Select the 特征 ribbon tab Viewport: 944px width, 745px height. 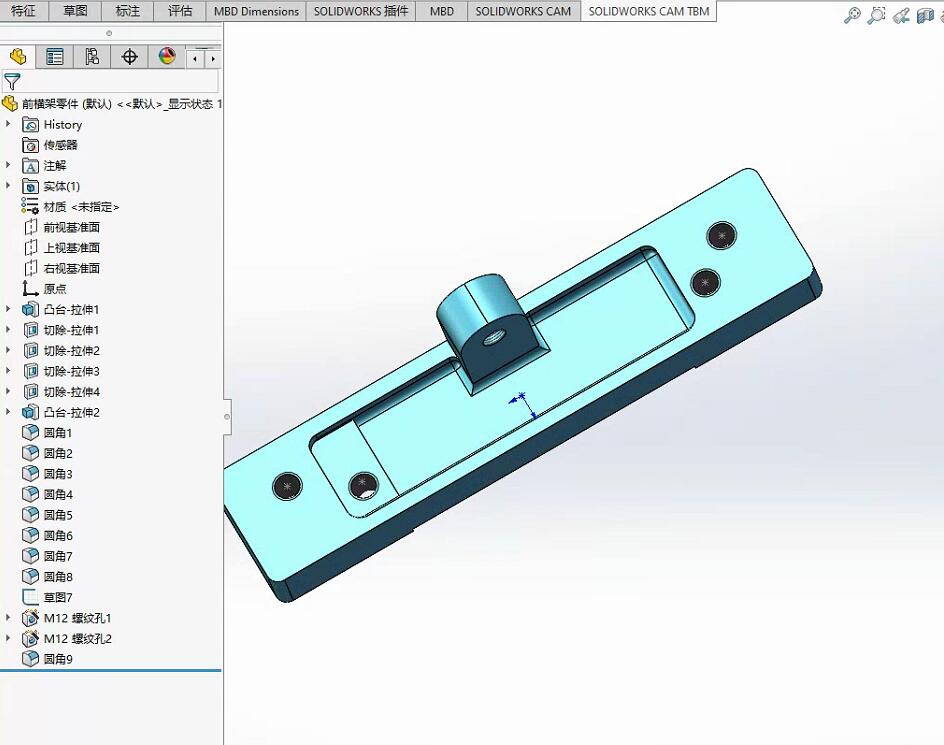24,11
